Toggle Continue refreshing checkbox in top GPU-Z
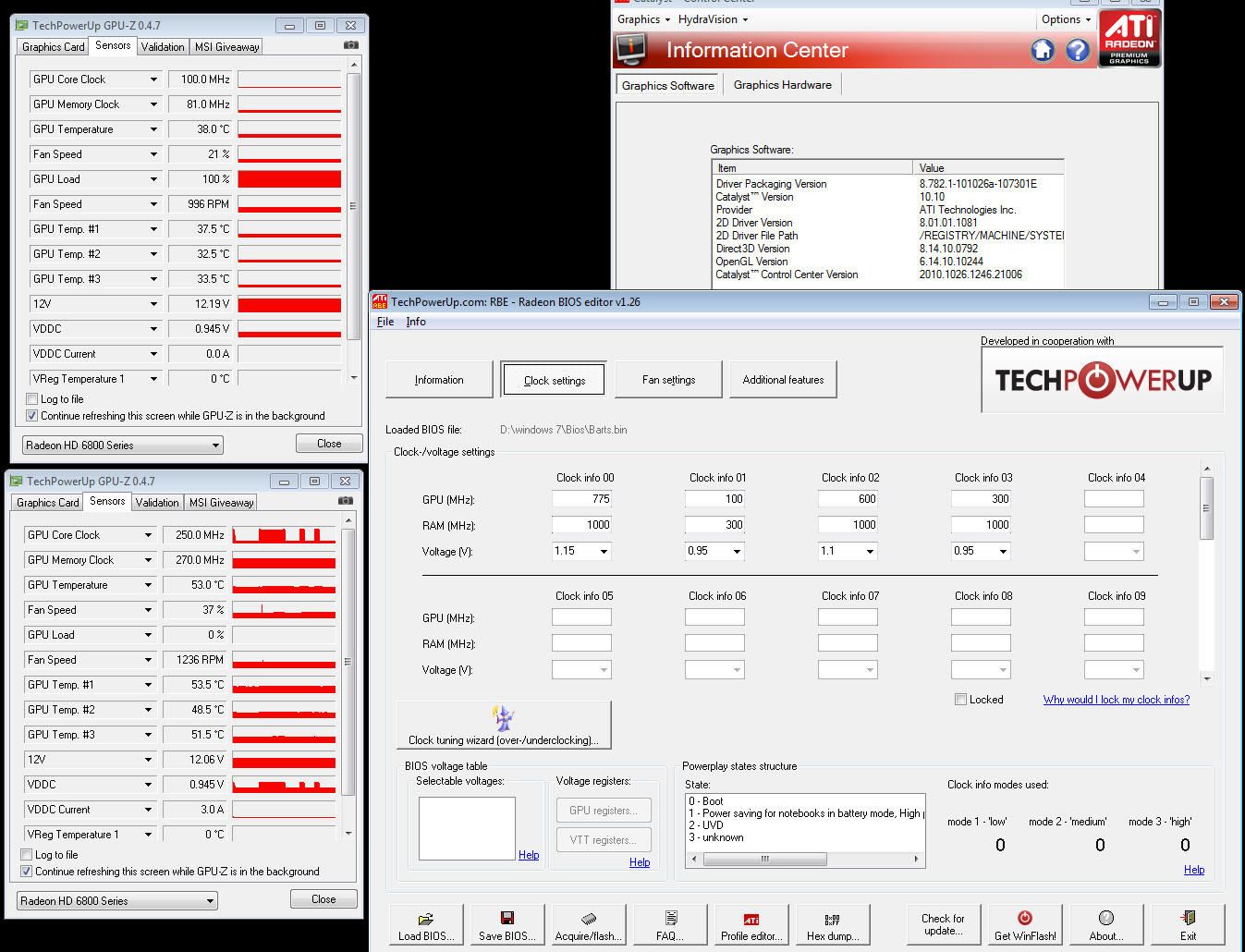1245x952 pixels. click(x=32, y=416)
